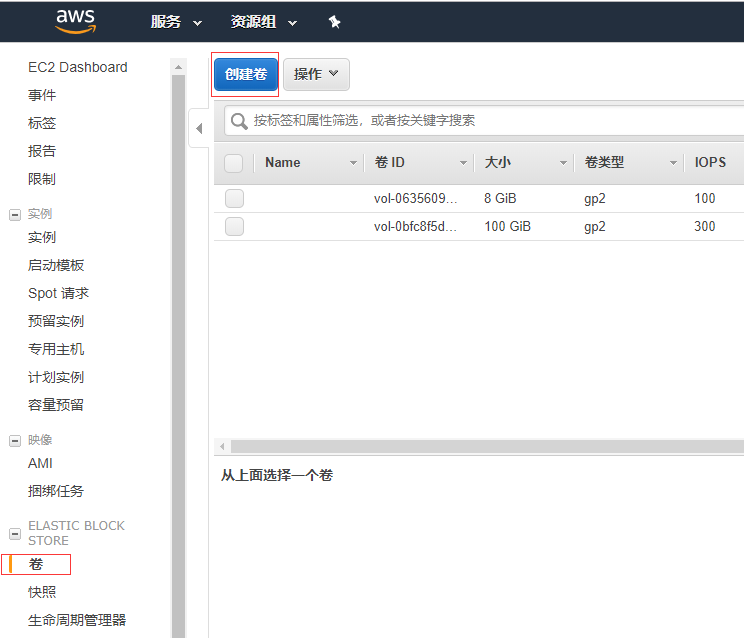The height and width of the screenshot is (638, 744).
Task: Collapse the 映像 section minus icon
Action: tap(14, 440)
